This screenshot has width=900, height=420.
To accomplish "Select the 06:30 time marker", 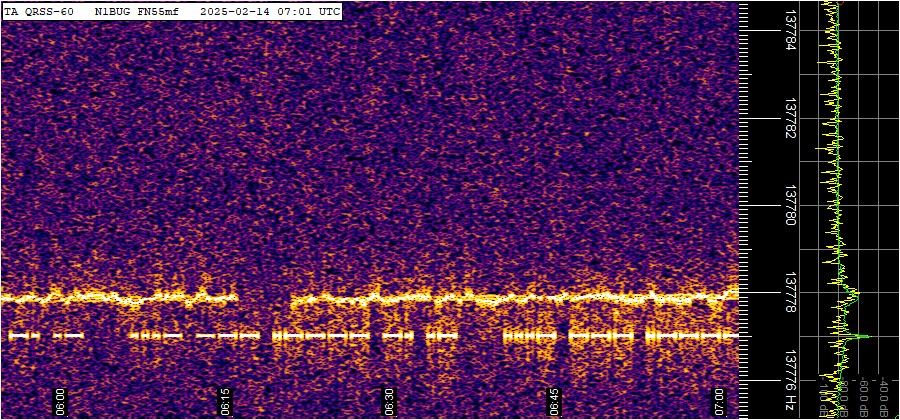I will coord(388,400).
